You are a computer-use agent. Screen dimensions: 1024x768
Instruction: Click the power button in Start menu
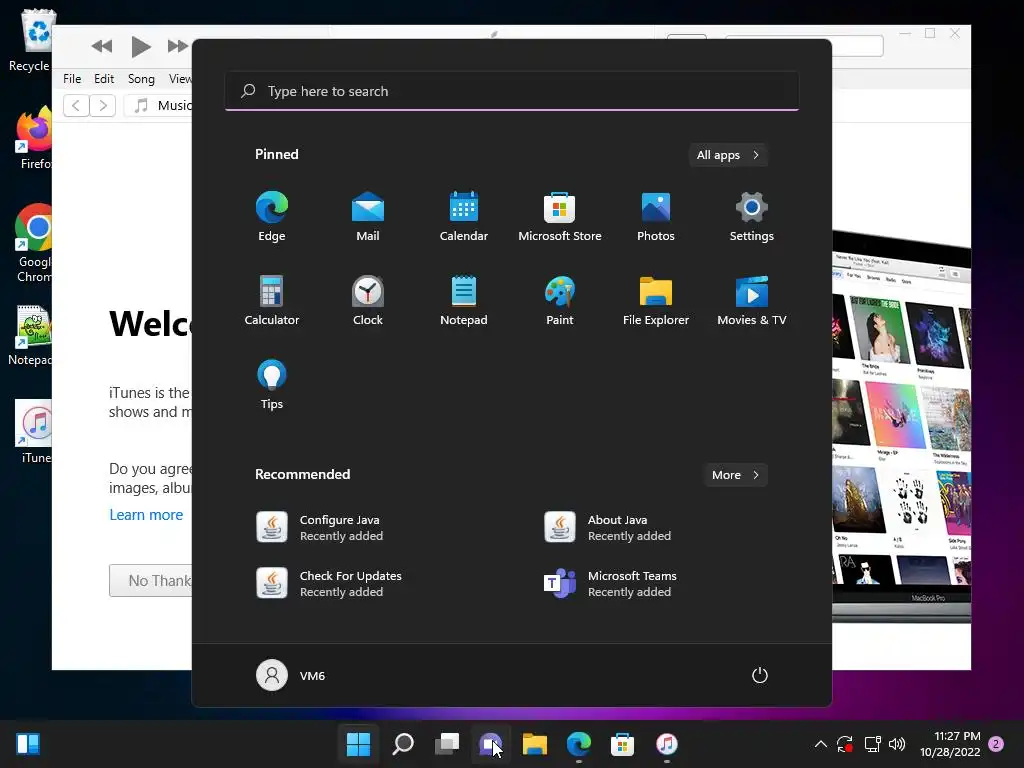click(x=760, y=675)
